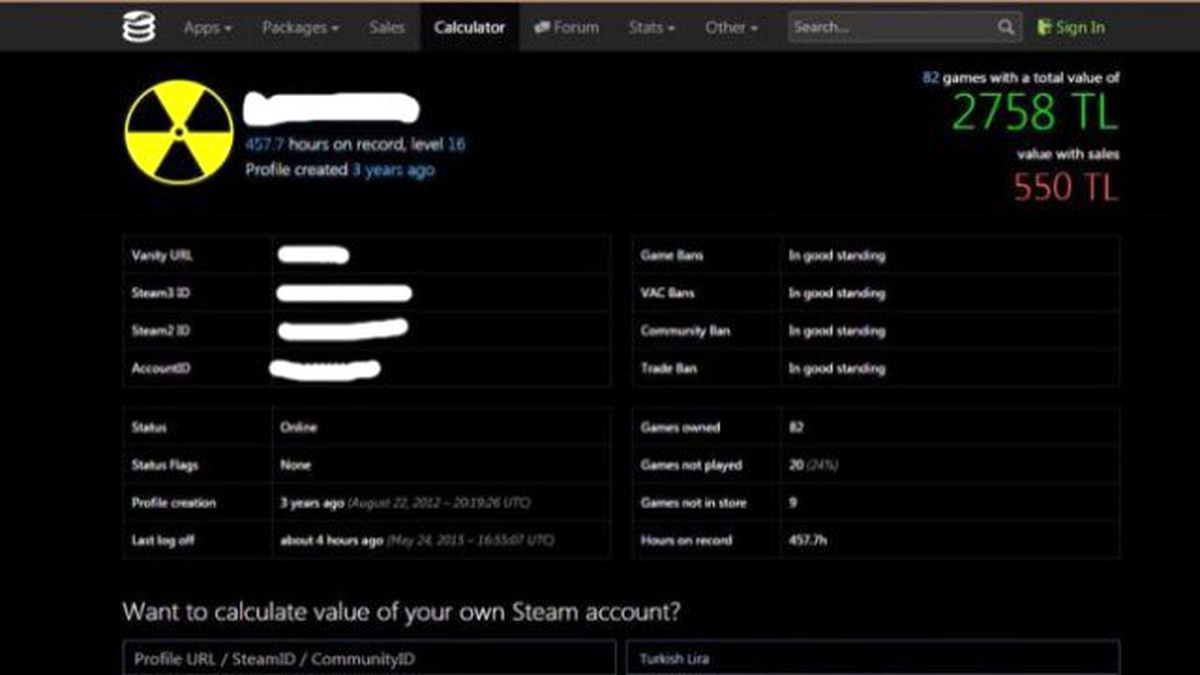Image resolution: width=1200 pixels, height=675 pixels.
Task: Click the Trade Ban 'In good standing' value
Action: tap(836, 368)
